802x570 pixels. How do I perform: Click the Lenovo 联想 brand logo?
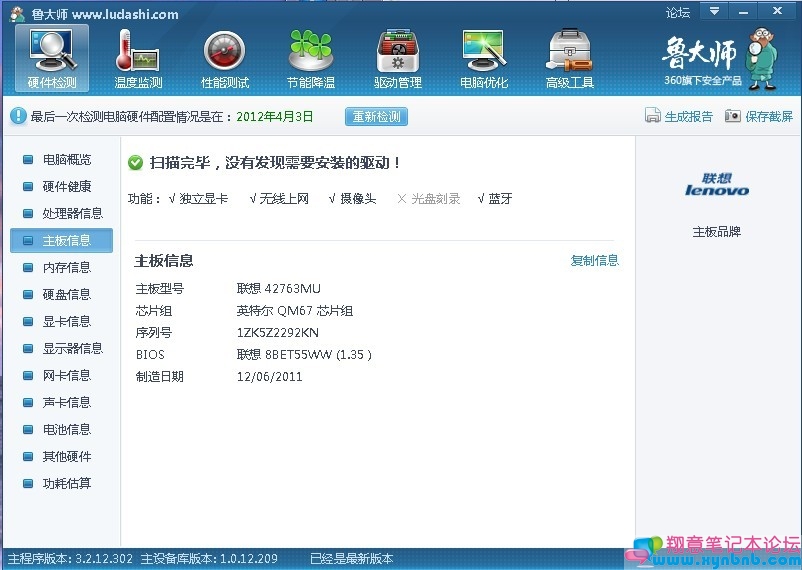(717, 185)
